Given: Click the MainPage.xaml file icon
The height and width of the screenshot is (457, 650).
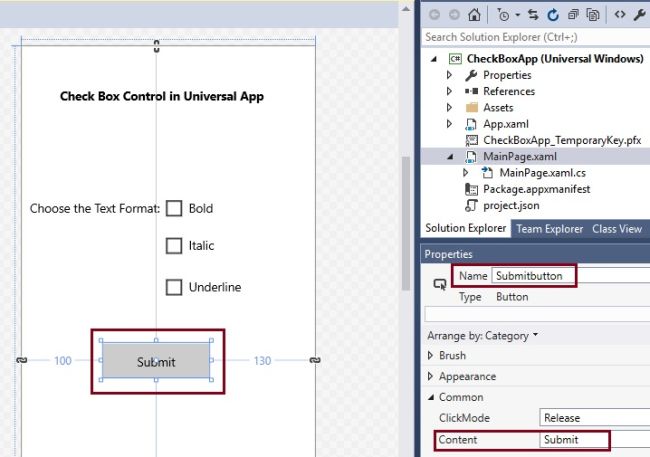Looking at the screenshot, I should [471, 157].
